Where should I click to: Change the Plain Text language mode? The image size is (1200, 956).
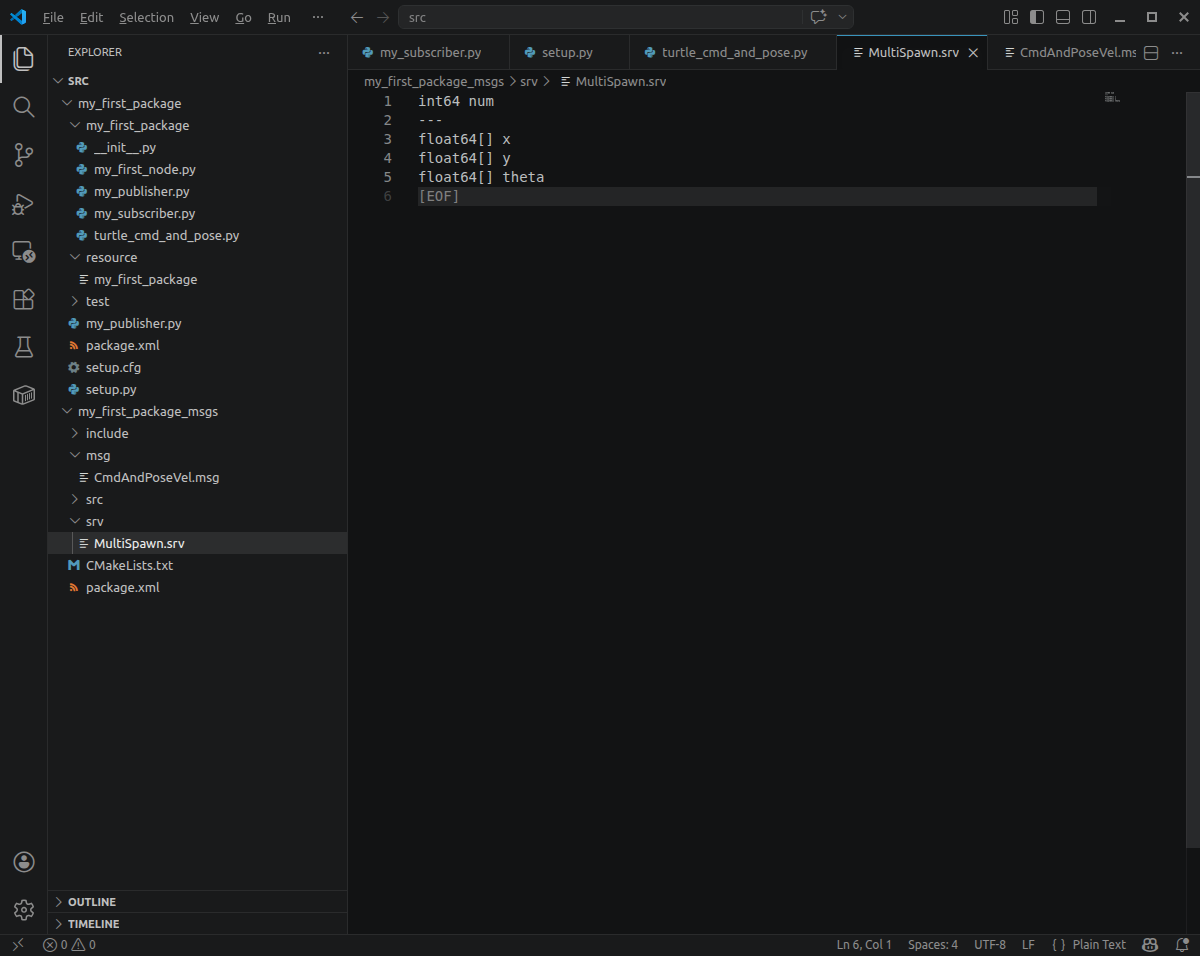1099,944
